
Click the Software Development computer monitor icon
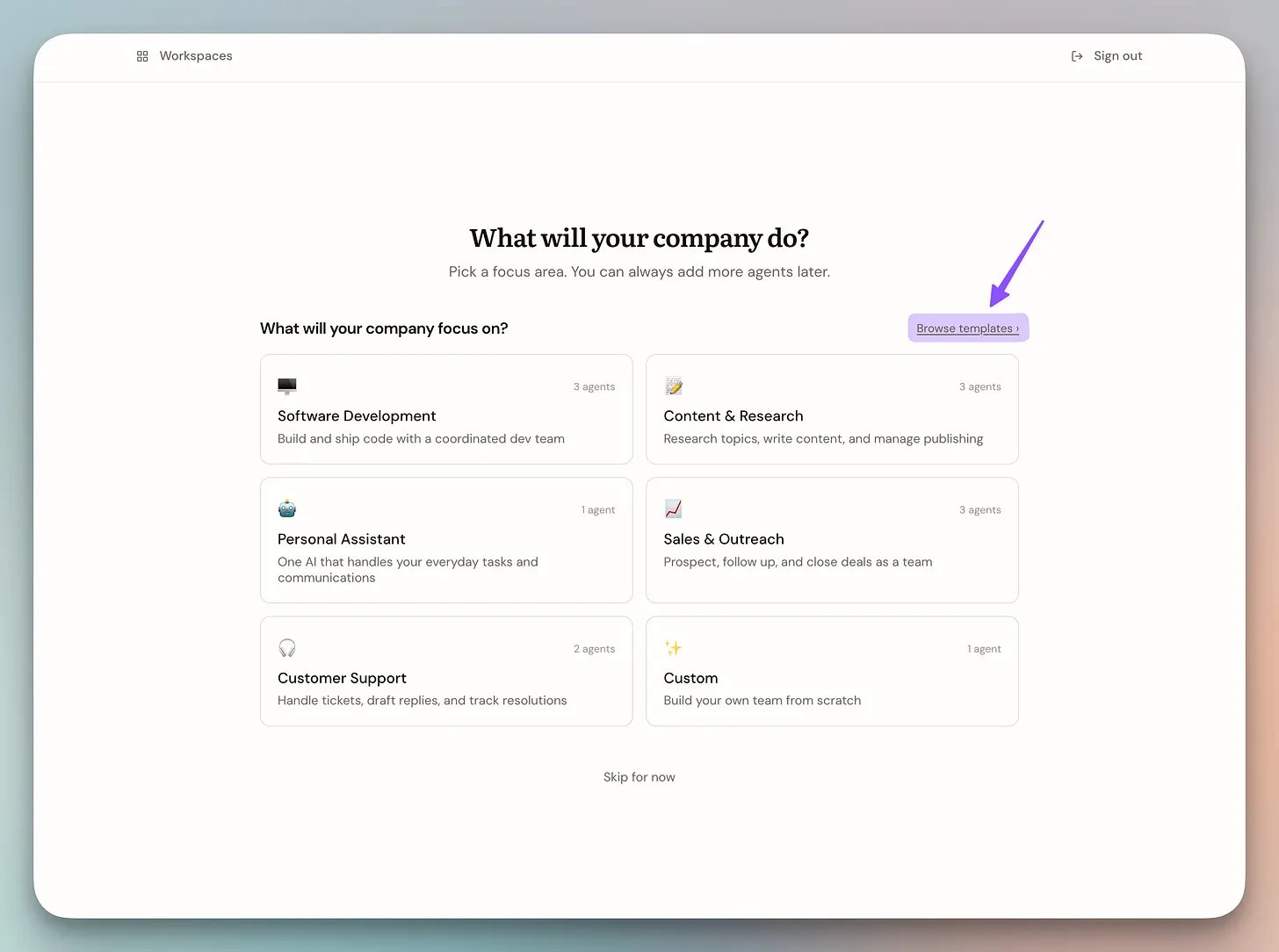click(x=287, y=386)
